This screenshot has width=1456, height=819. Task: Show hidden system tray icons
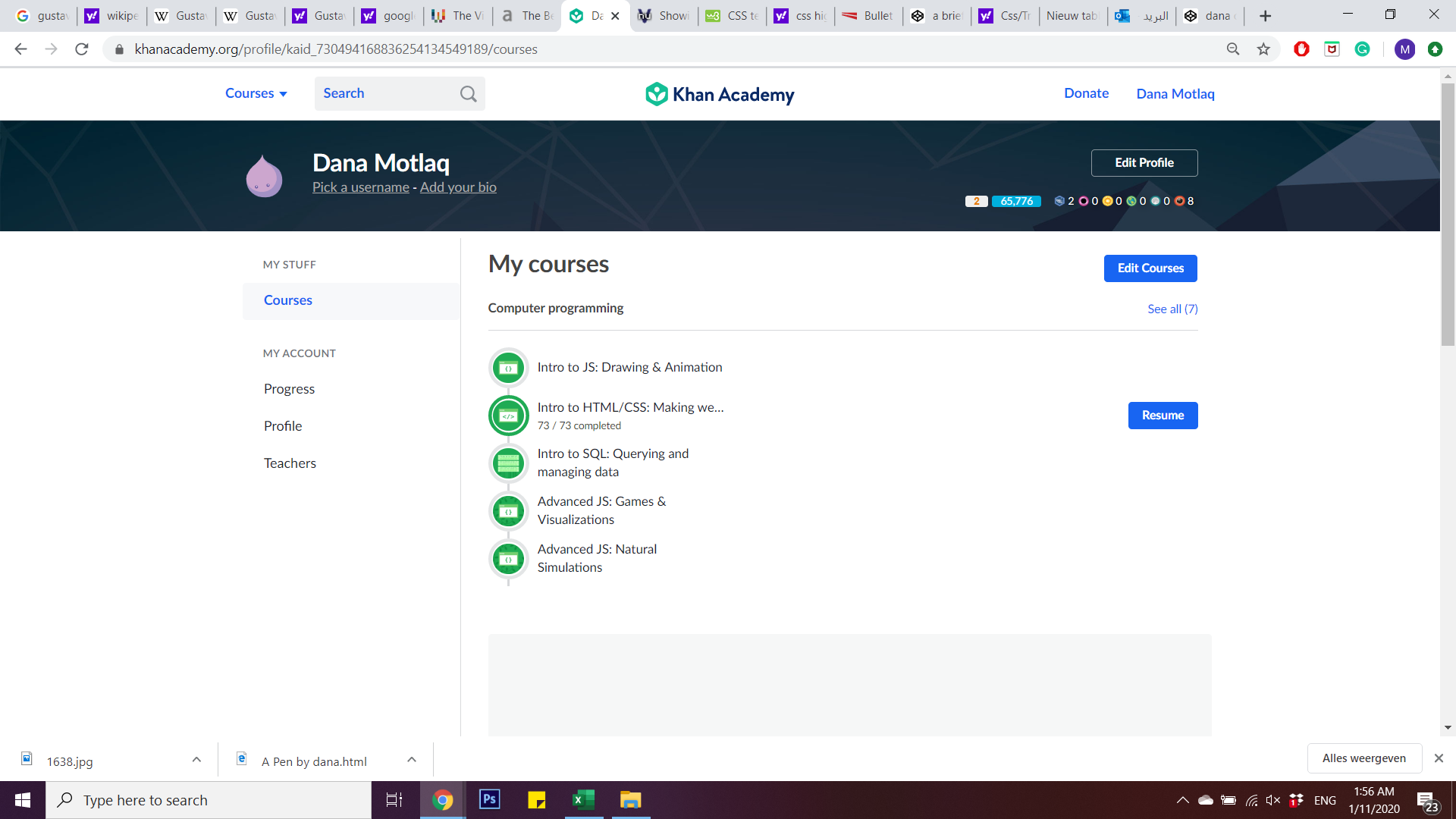tap(1182, 800)
